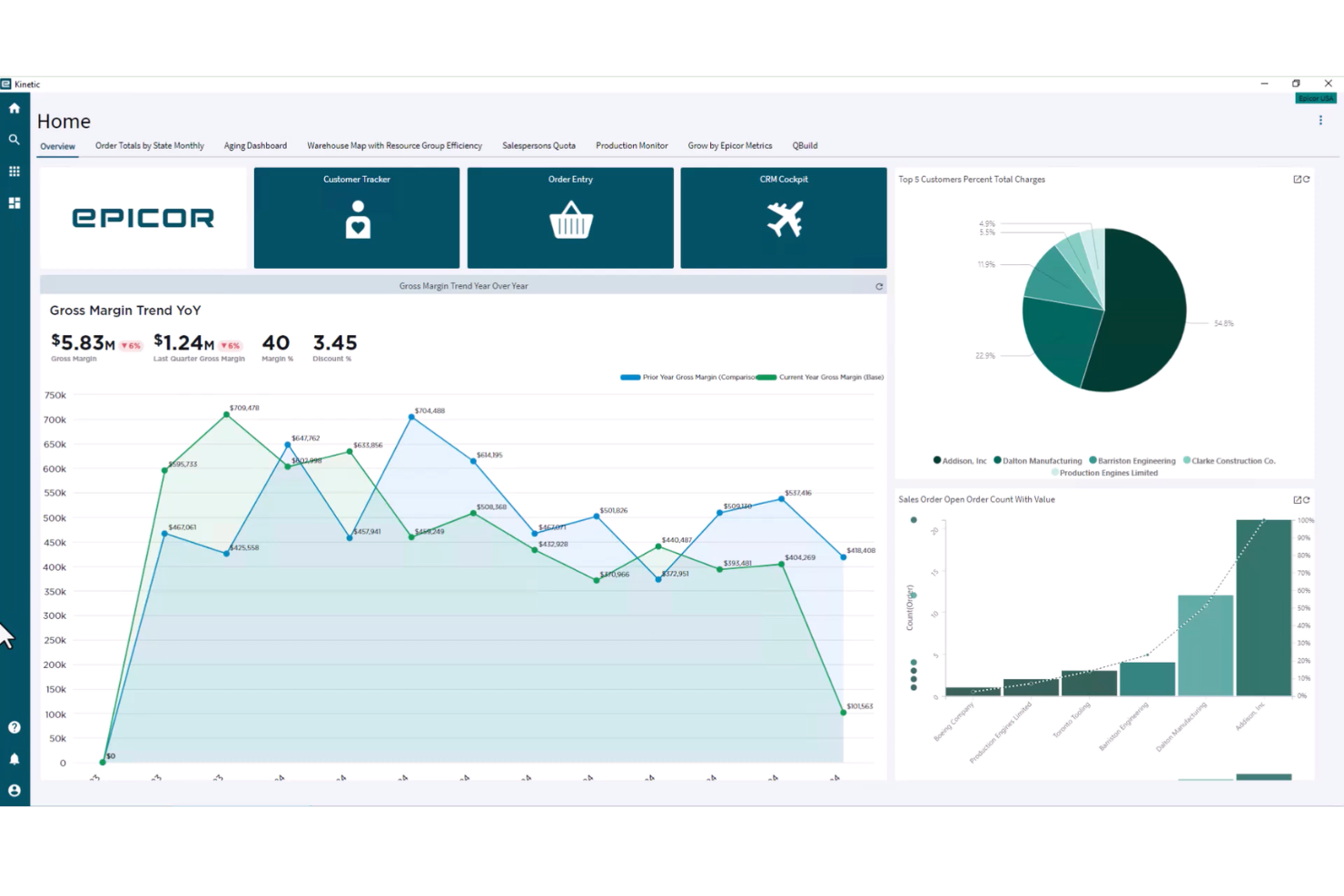Open the Search magnifier in the sidebar
Image resolution: width=1344 pixels, height=896 pixels.
click(x=14, y=139)
